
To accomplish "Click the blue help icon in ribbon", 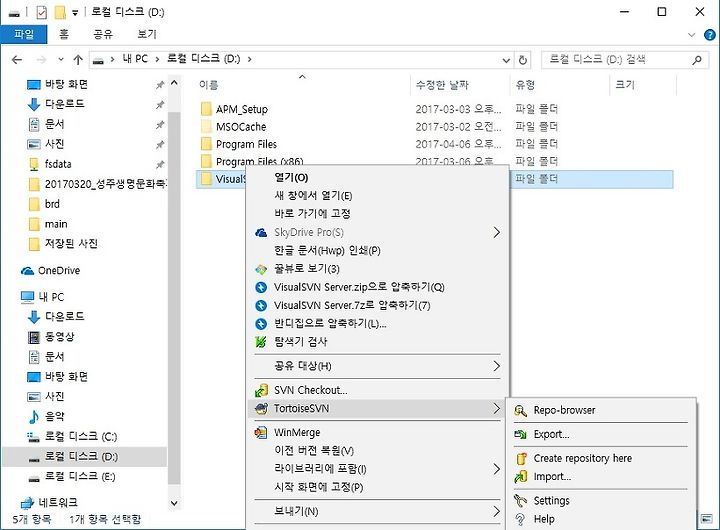I will (709, 34).
